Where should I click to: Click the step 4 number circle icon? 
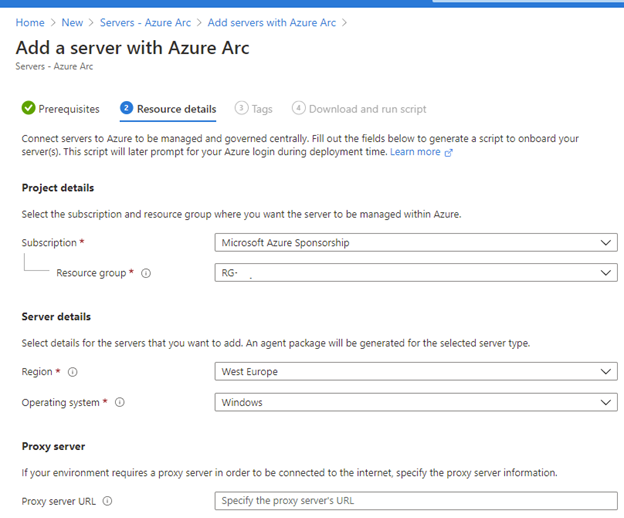(298, 108)
